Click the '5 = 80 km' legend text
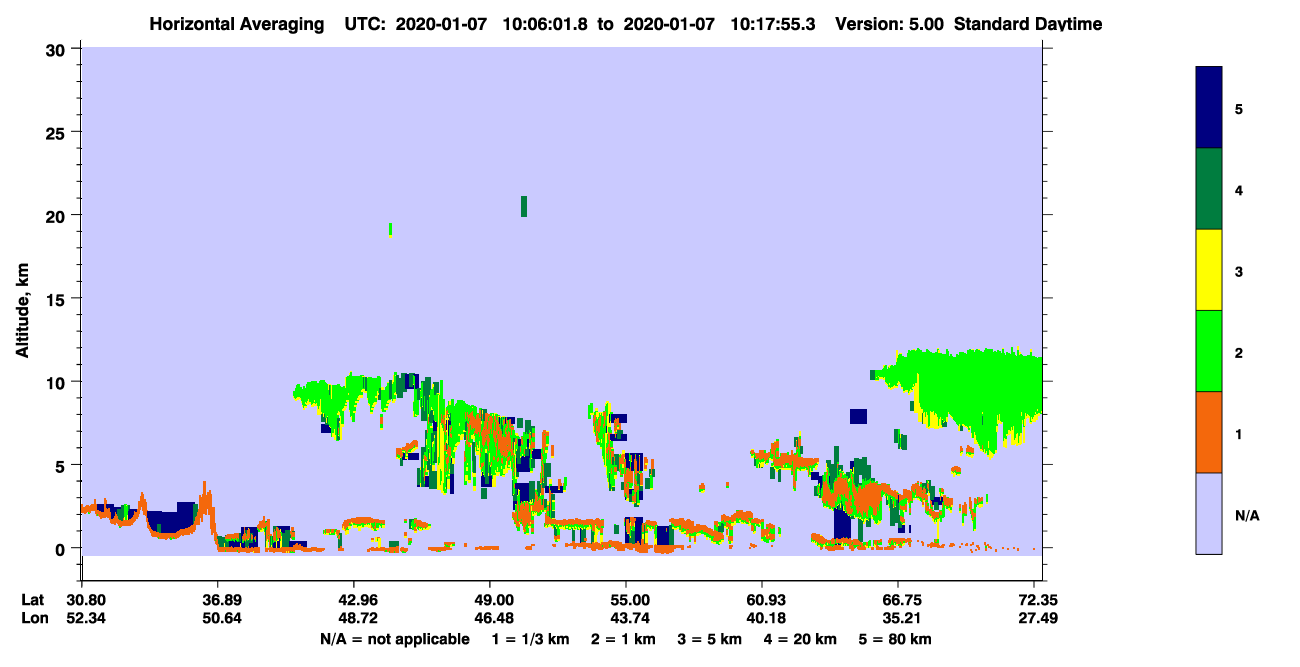The width and height of the screenshot is (1300, 667). [x=895, y=639]
